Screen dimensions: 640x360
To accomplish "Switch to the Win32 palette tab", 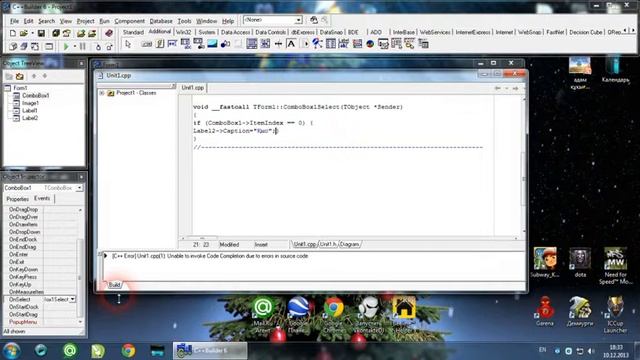I will coord(184,32).
